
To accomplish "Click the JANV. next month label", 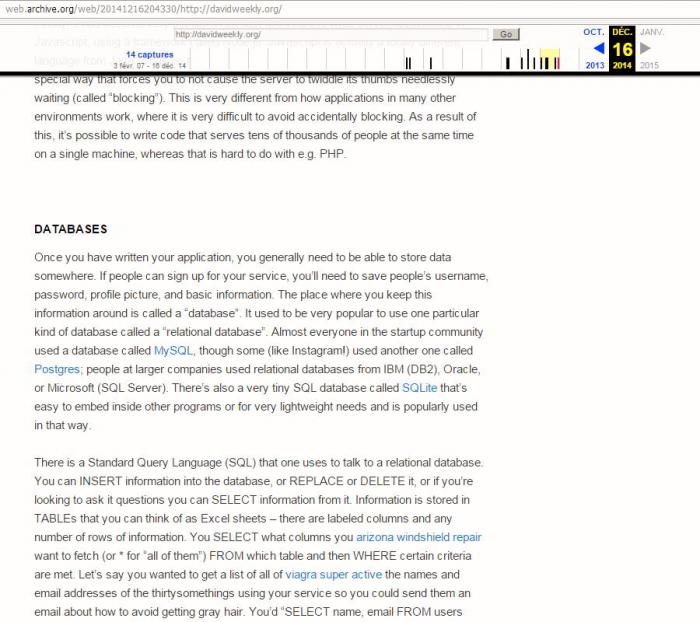I will click(652, 32).
